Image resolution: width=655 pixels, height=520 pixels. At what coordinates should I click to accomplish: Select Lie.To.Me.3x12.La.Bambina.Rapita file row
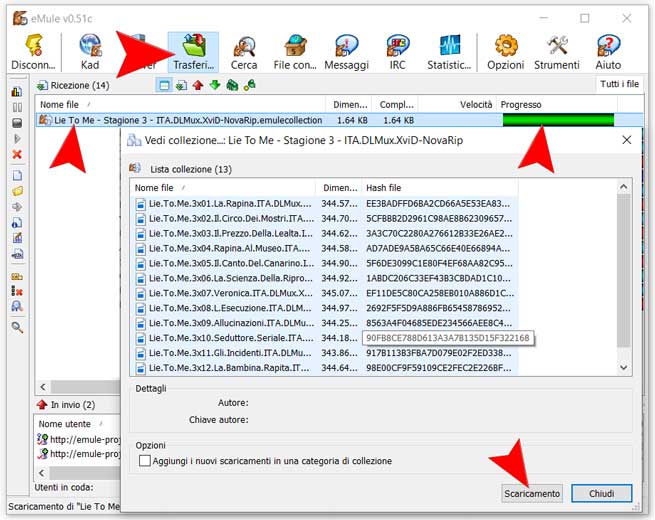[325, 368]
